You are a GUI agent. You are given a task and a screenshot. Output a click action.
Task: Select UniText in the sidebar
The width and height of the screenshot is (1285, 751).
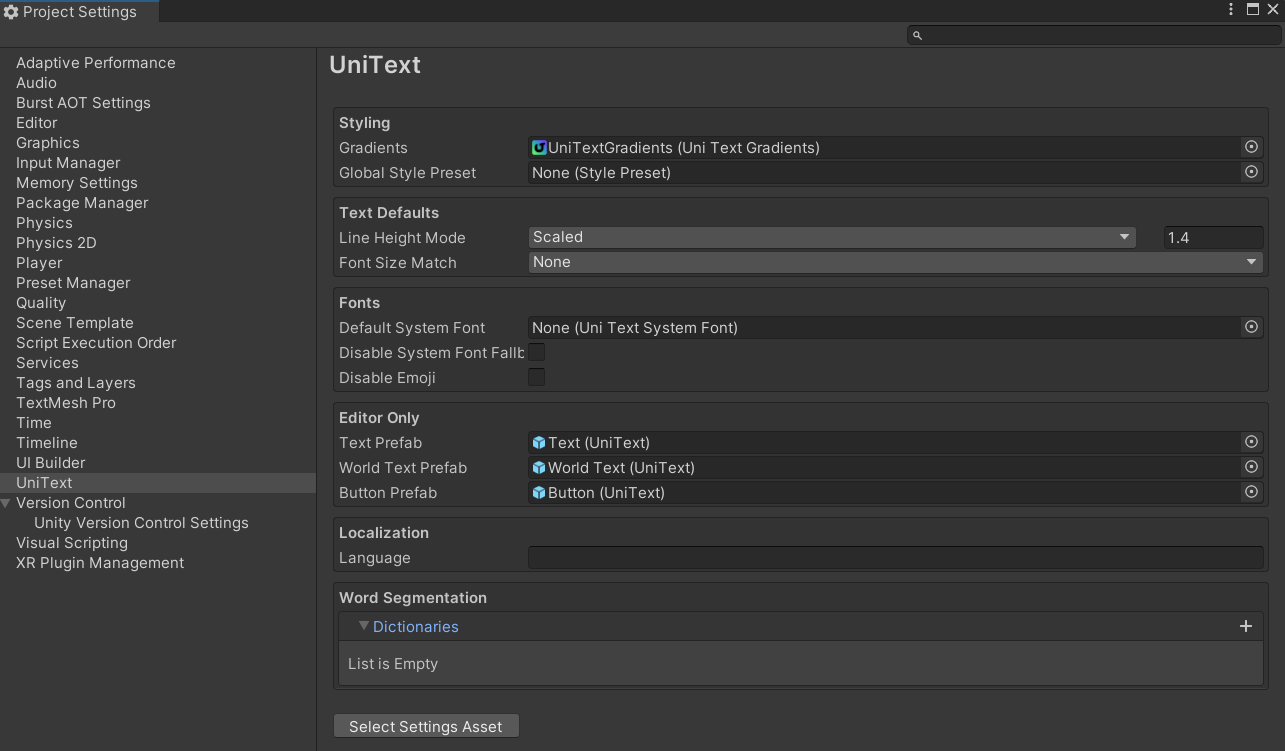coord(158,483)
